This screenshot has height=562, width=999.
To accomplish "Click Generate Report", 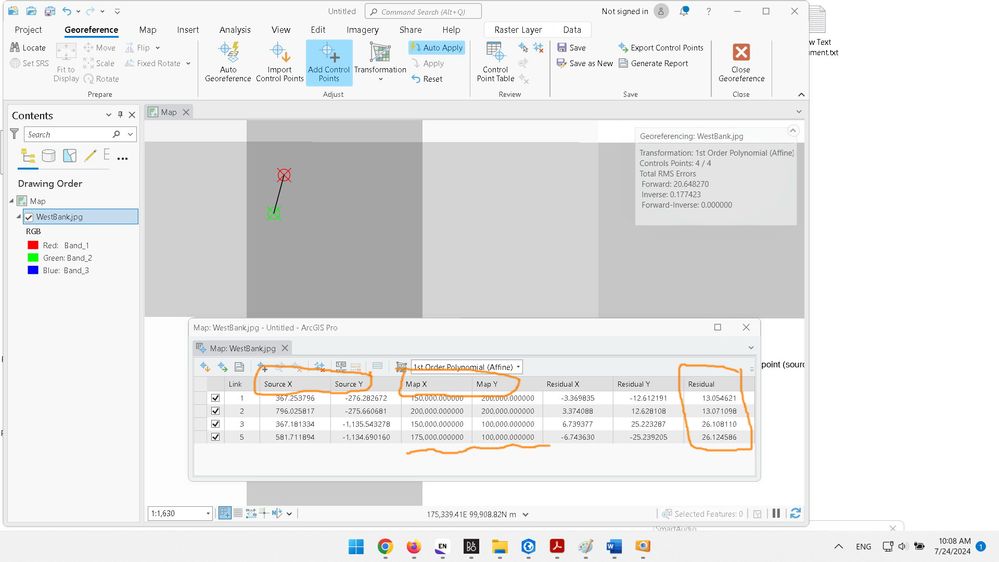I will point(653,63).
